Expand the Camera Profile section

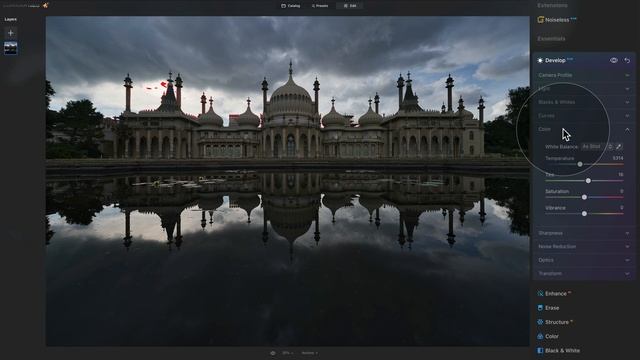click(x=584, y=75)
